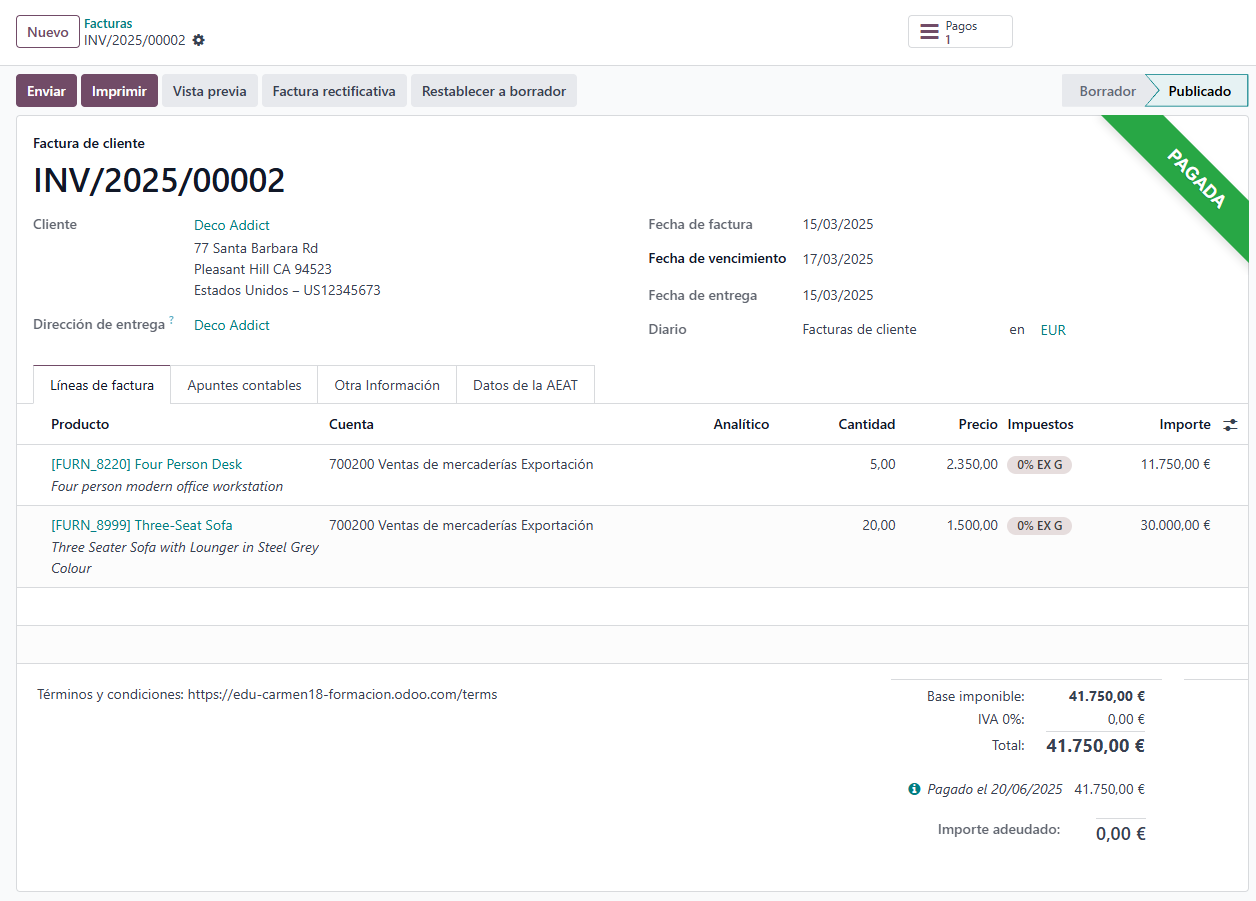Screen dimensions: 1256x901
Task: Click the Impuestos column header
Action: pos(1040,425)
